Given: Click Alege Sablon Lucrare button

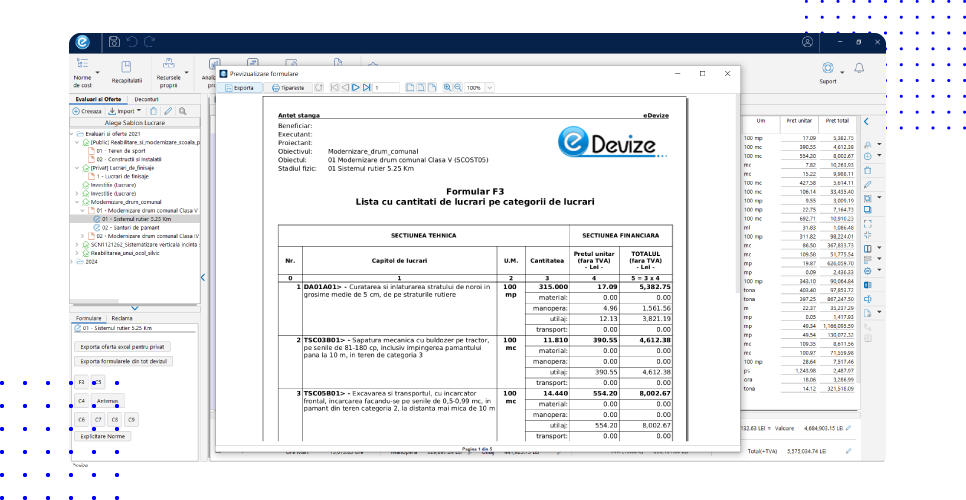Looking at the screenshot, I should click(135, 123).
